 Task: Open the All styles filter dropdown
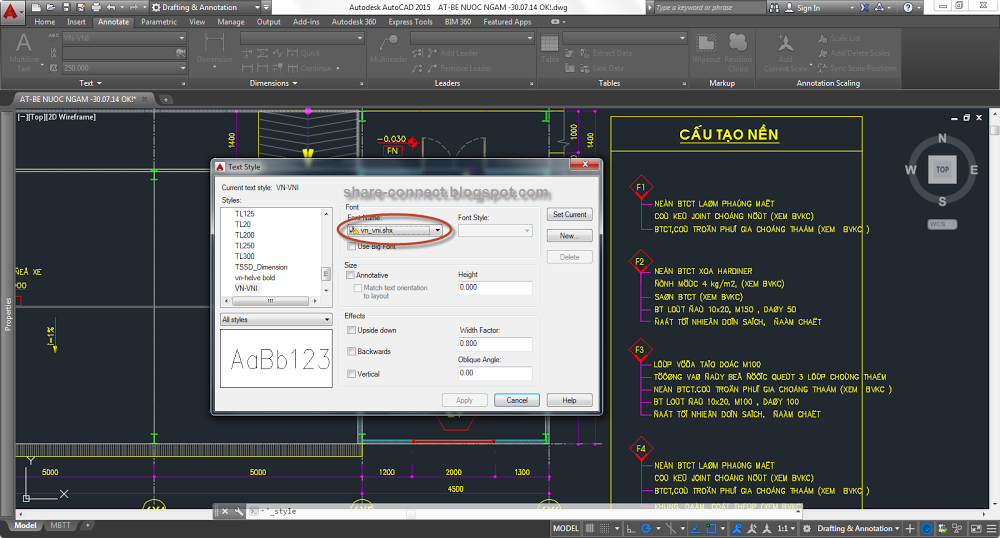point(276,319)
